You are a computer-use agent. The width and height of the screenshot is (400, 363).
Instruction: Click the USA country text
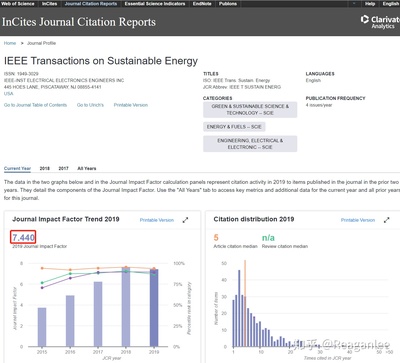pos(8,94)
